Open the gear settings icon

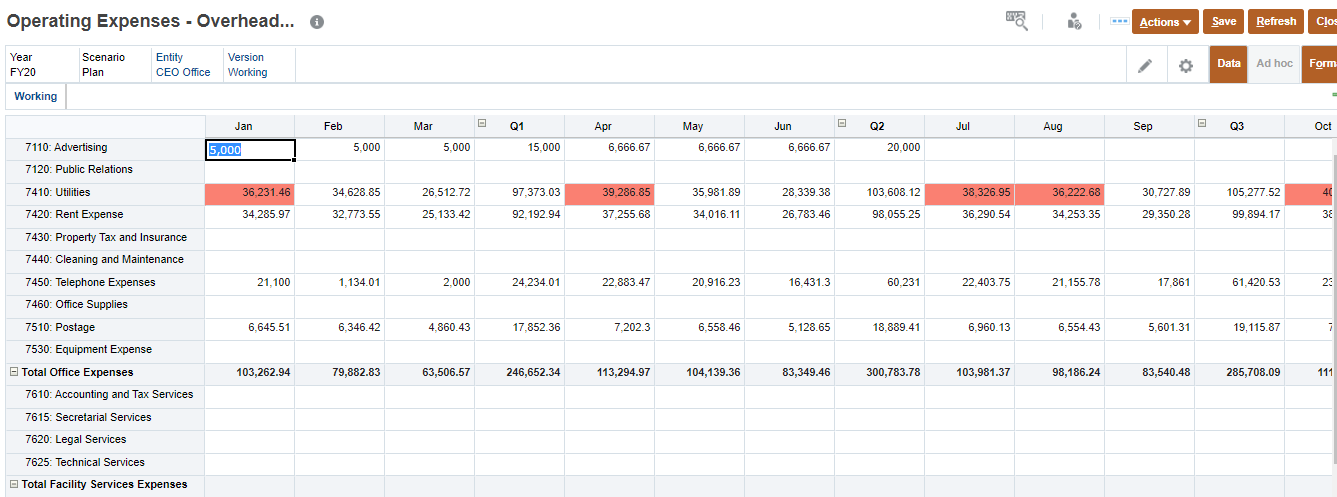pos(1186,65)
